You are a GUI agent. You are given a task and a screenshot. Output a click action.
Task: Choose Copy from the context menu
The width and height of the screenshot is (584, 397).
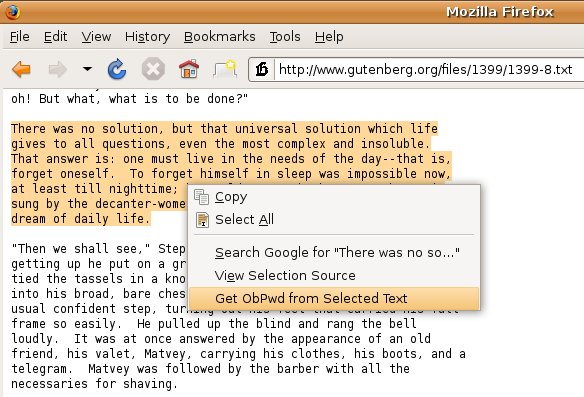334,197
